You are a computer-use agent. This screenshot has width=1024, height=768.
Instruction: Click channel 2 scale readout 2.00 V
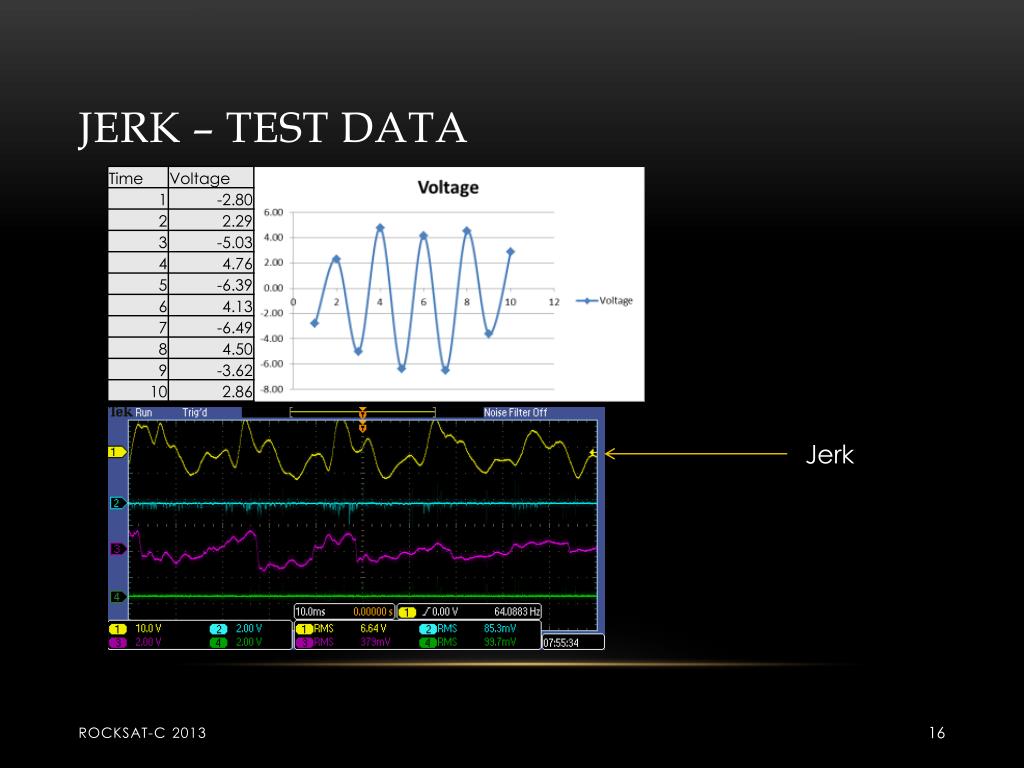click(249, 628)
